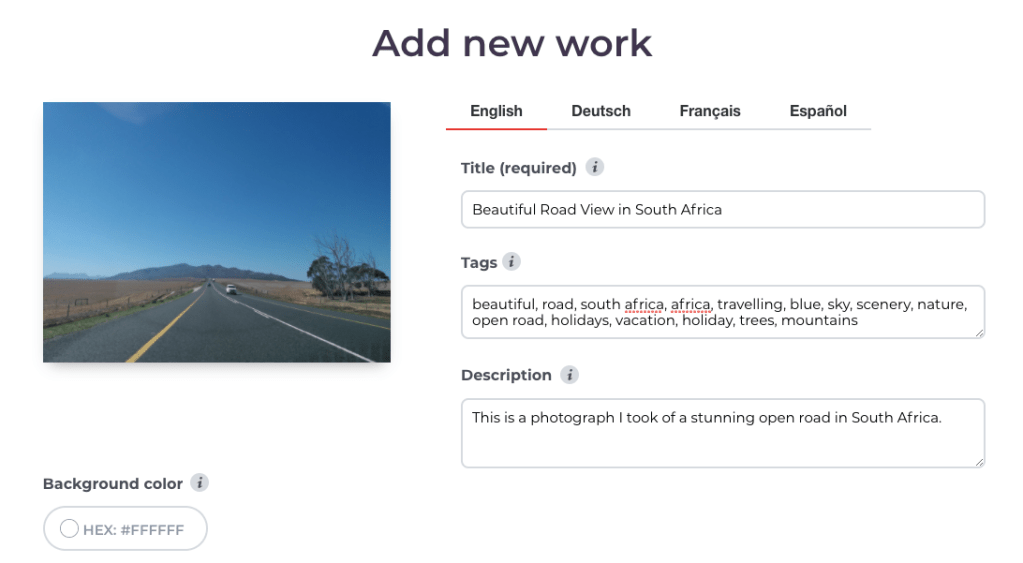Screen dimensions: 1023x563
Task: Open the Description info tooltip icon
Action: pyautogui.click(x=569, y=375)
